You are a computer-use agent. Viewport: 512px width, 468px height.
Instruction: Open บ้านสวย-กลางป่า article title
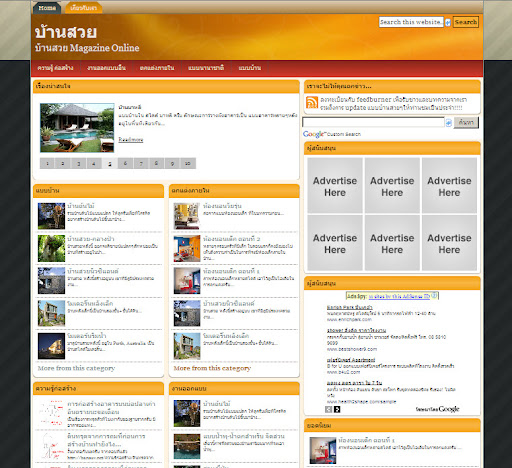[91, 239]
